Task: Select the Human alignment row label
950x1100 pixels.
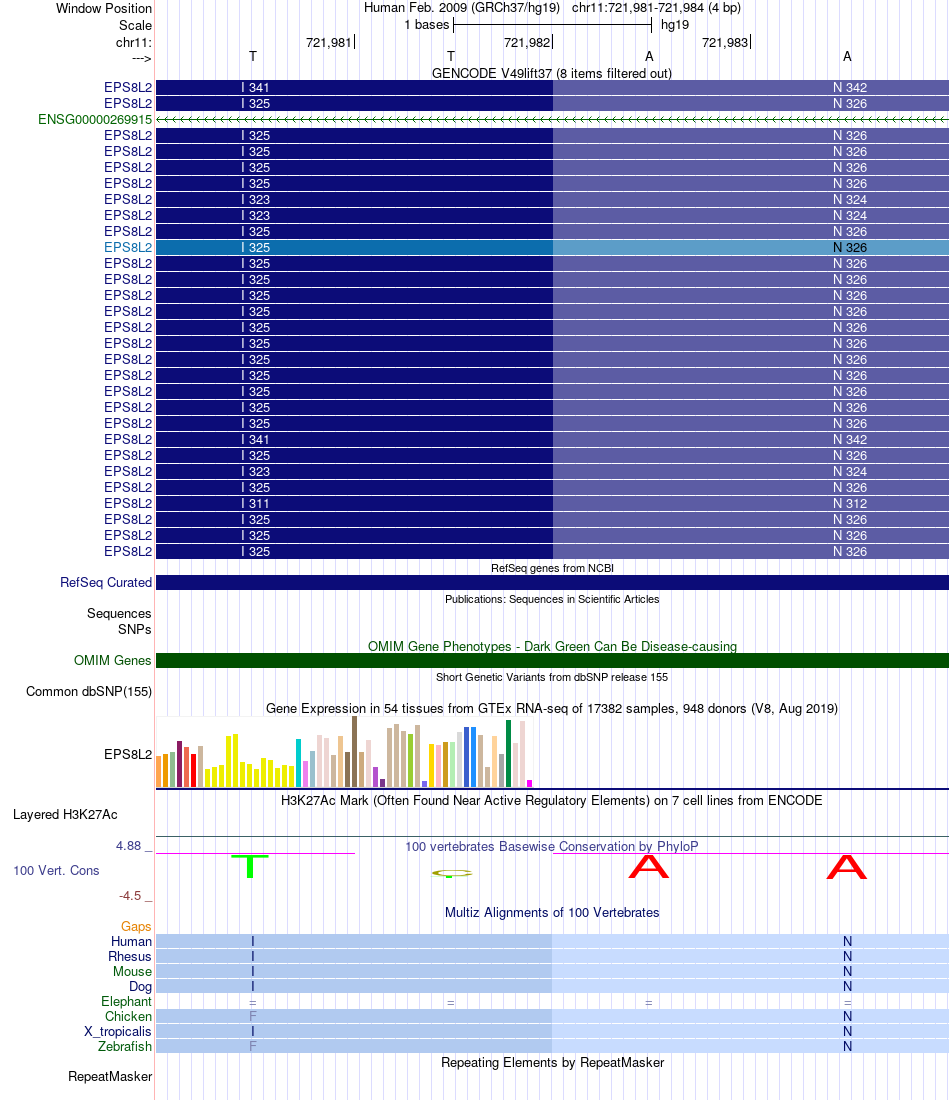Action: click(x=131, y=941)
